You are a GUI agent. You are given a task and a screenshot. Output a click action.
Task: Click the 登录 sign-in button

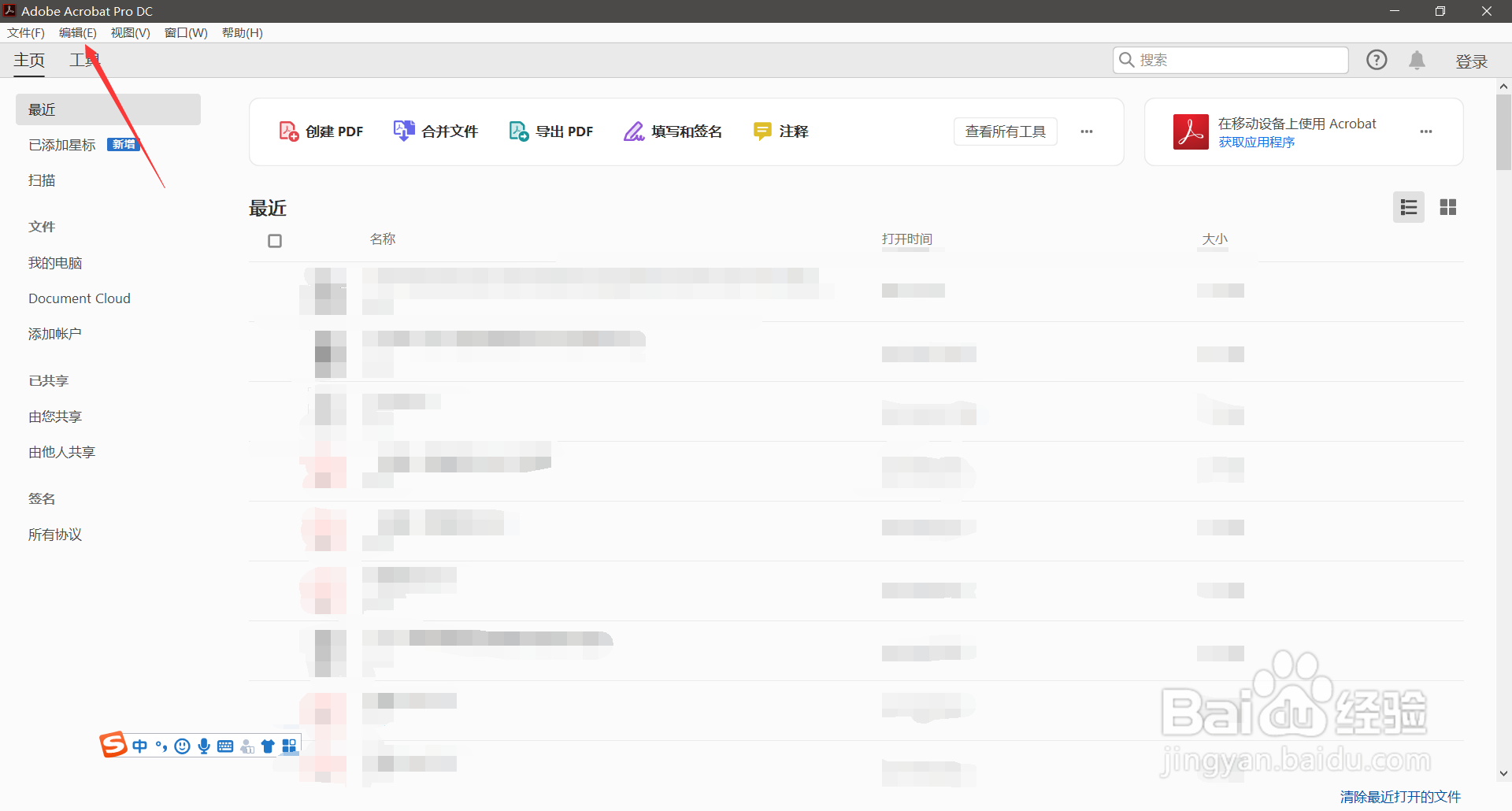coord(1471,61)
